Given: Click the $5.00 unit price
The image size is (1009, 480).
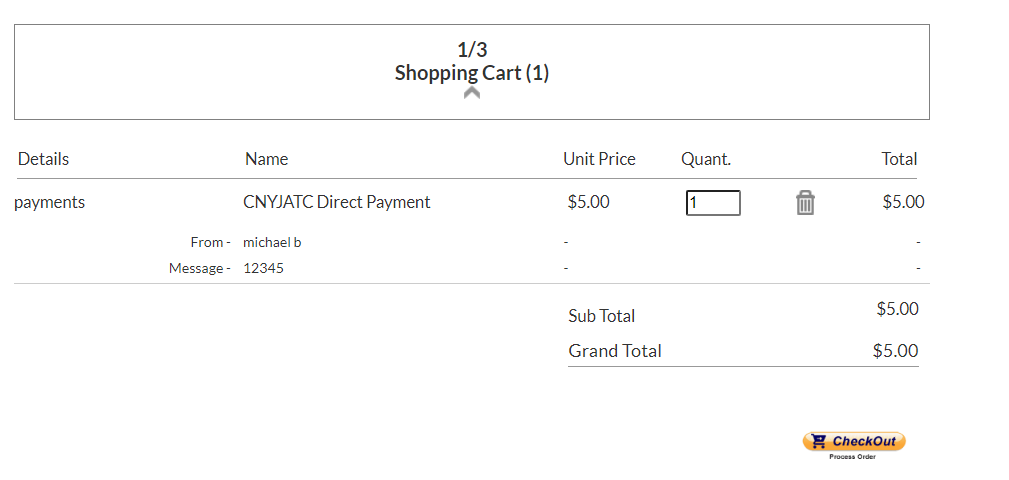Looking at the screenshot, I should (x=588, y=202).
